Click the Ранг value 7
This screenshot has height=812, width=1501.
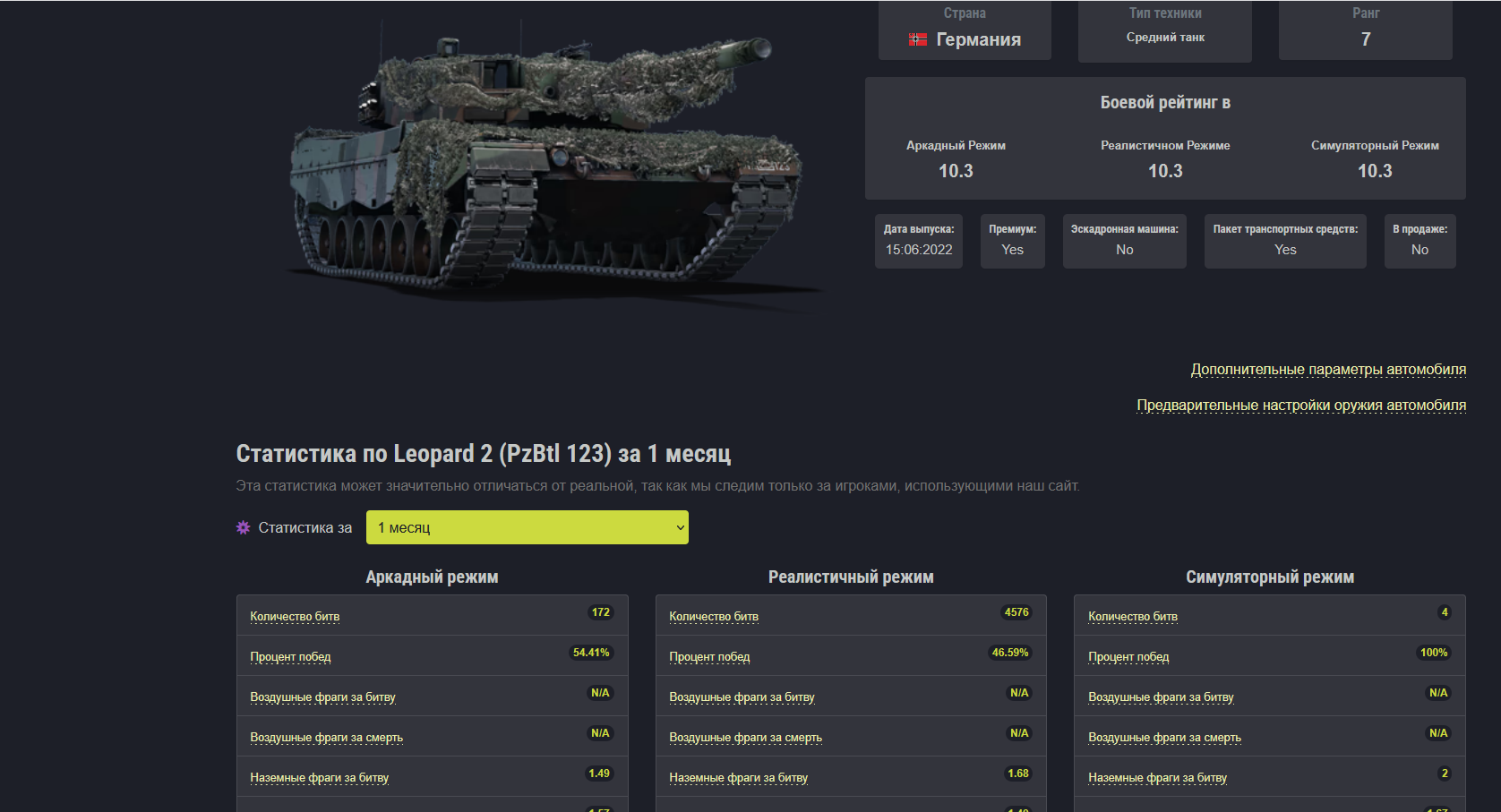tap(1366, 39)
